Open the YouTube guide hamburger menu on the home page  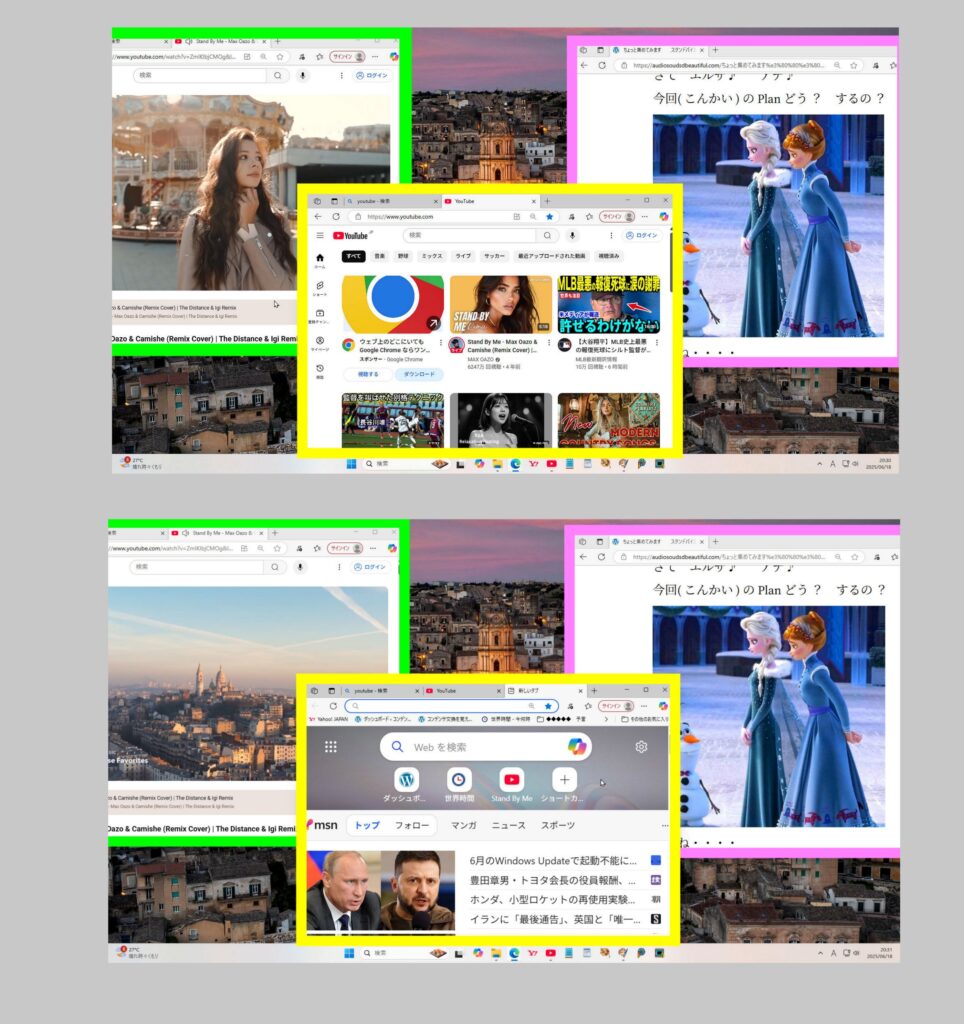pyautogui.click(x=320, y=236)
